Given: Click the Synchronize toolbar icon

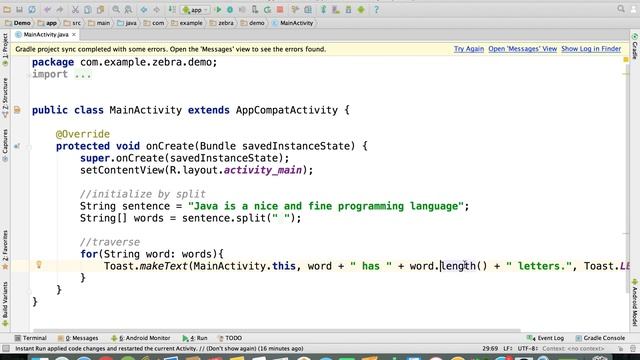Looking at the screenshot, I should [x=32, y=9].
